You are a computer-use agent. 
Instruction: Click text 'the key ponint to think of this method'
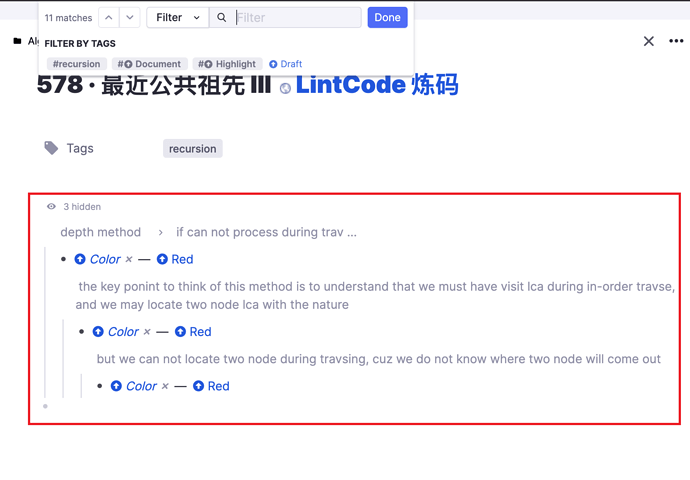(186, 286)
